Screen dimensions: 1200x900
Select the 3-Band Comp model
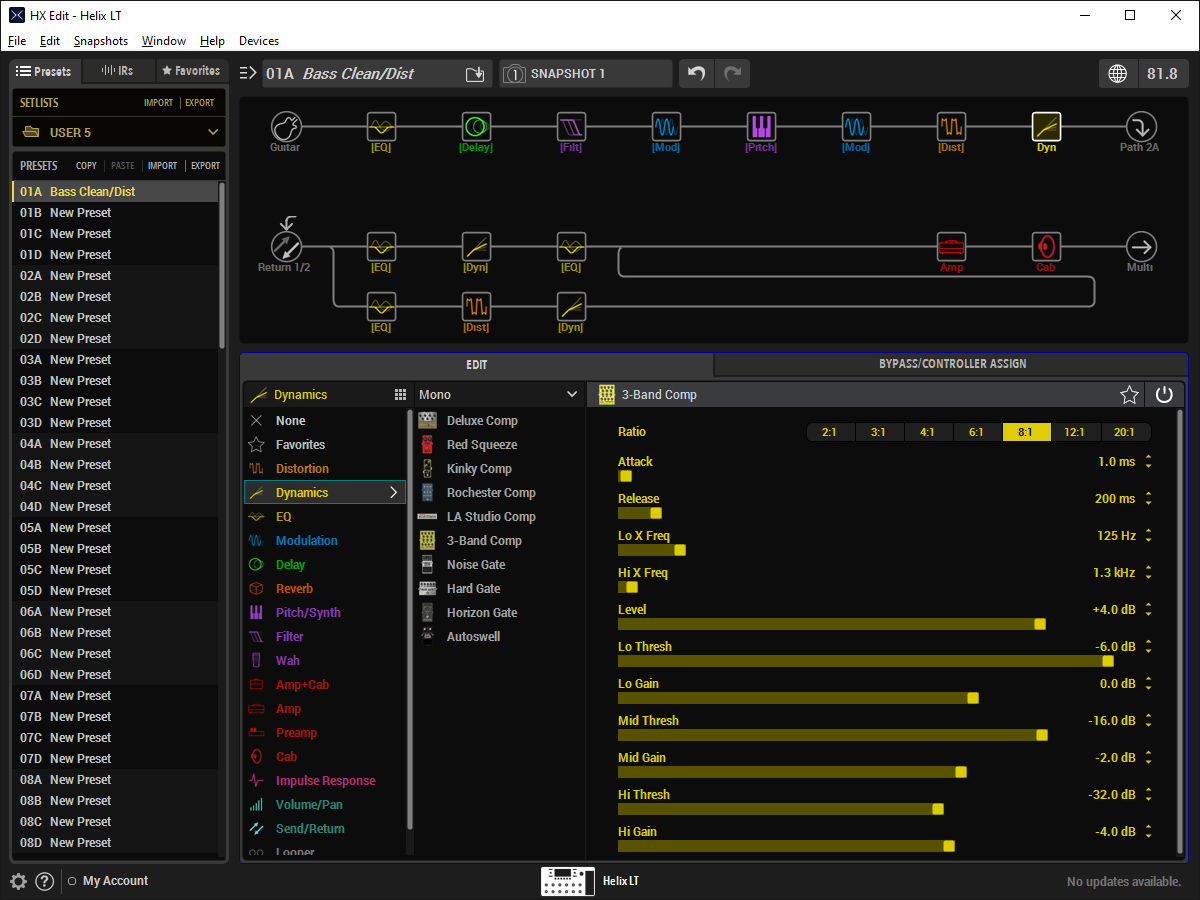pyautogui.click(x=484, y=541)
